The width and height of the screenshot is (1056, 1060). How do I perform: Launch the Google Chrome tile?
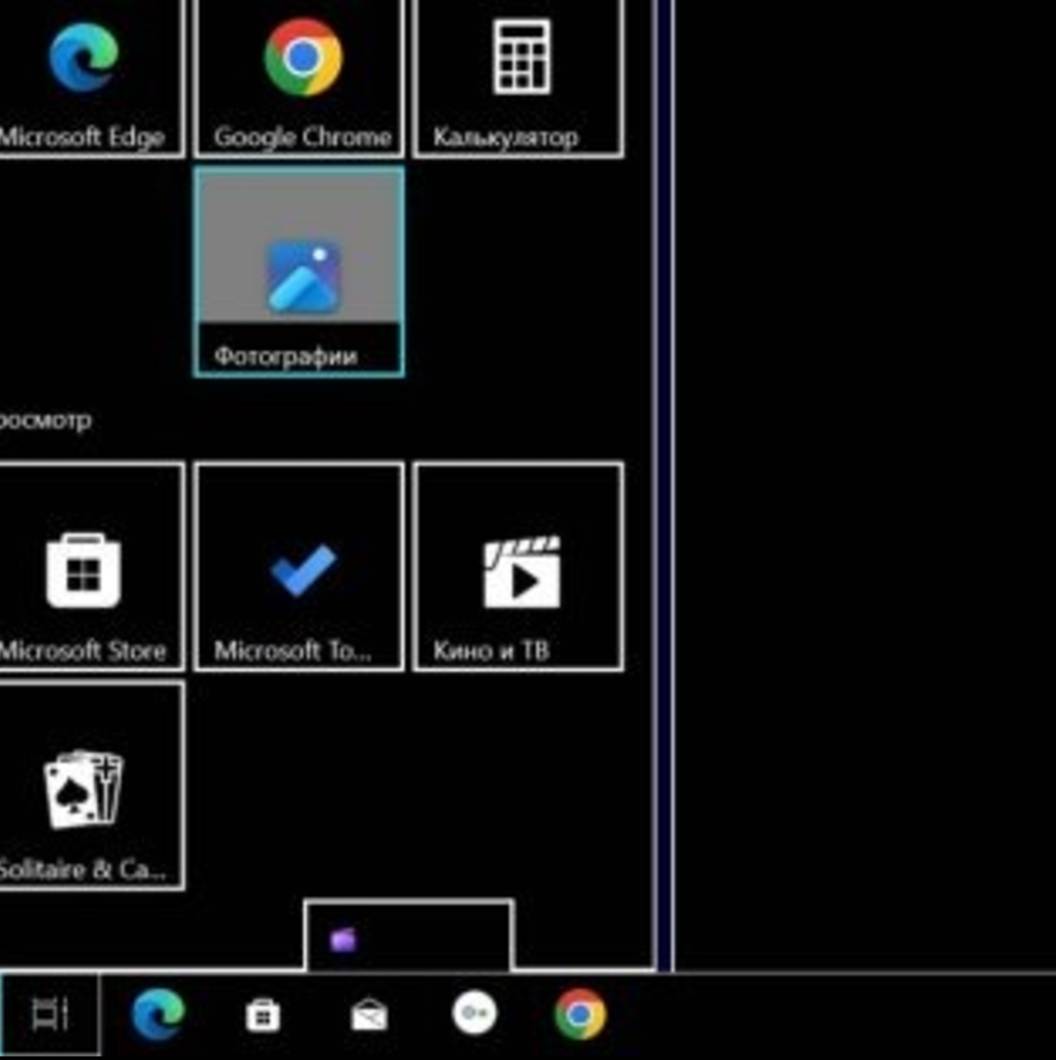point(299,78)
